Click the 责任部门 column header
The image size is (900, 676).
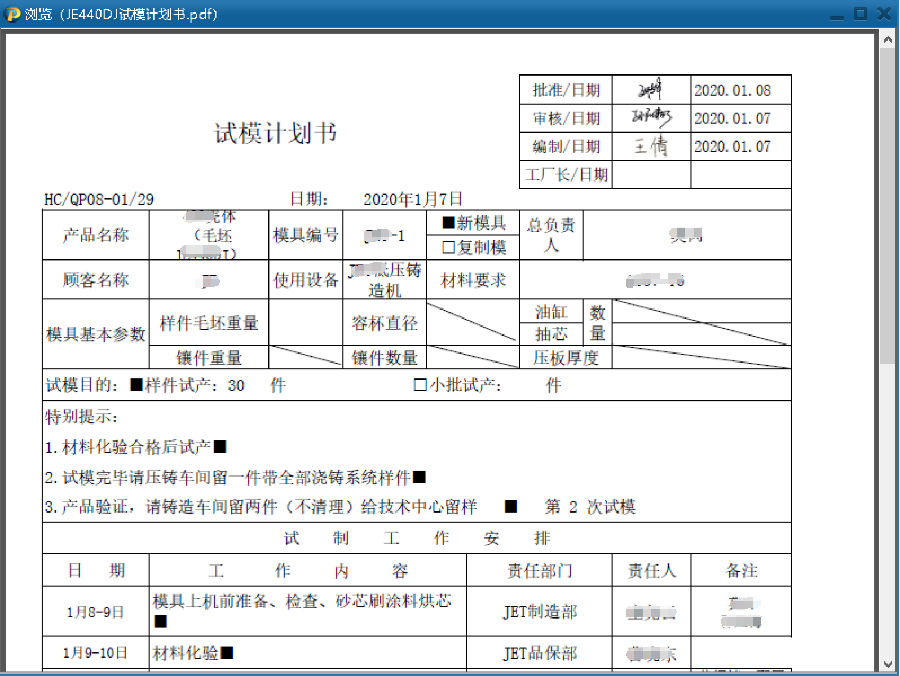pos(538,571)
